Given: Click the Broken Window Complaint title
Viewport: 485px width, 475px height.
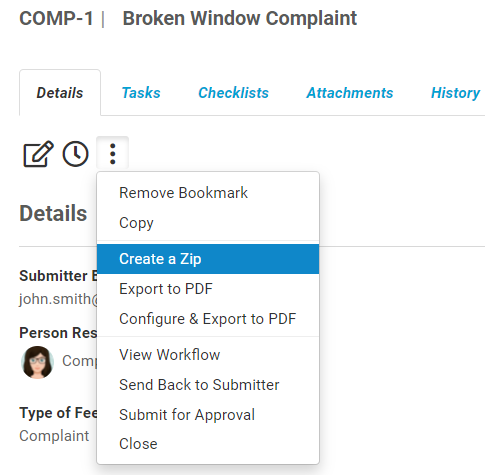Looking at the screenshot, I should 240,18.
